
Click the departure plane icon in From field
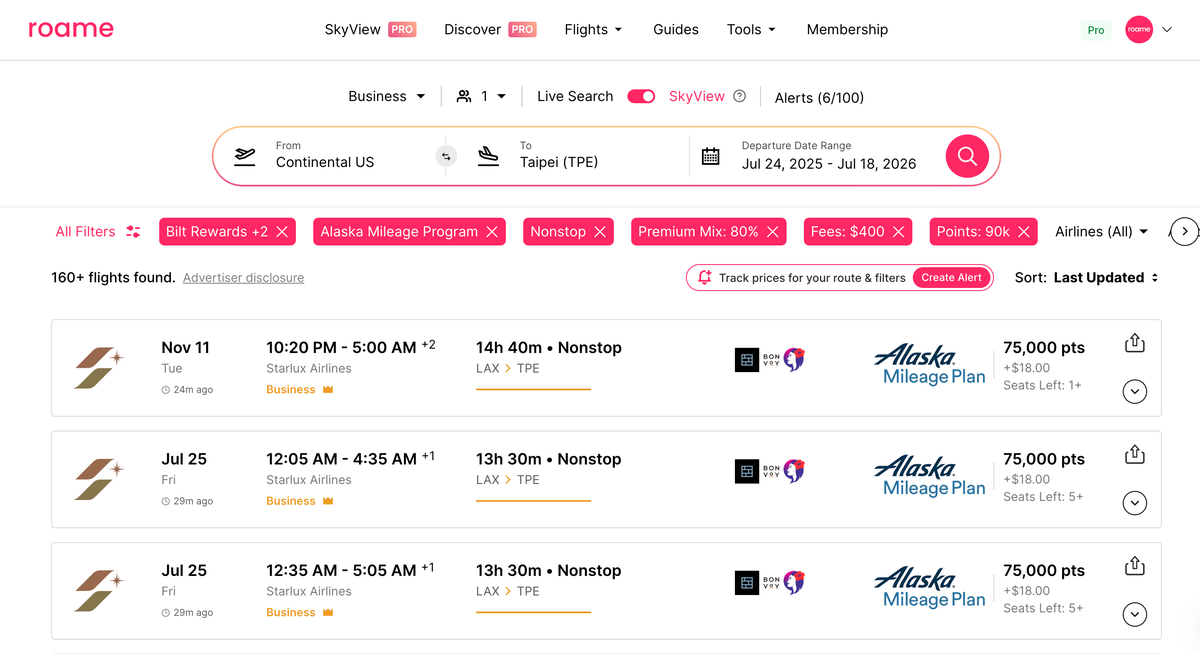[x=245, y=156]
